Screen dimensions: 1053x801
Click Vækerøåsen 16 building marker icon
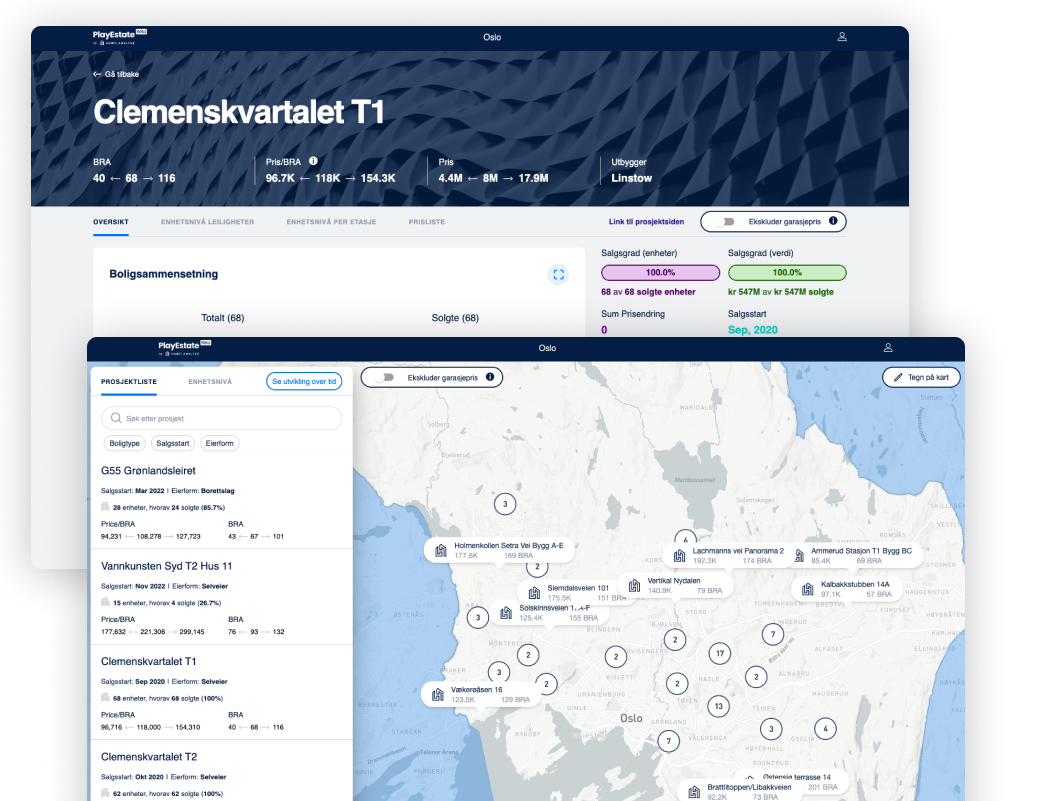438,694
